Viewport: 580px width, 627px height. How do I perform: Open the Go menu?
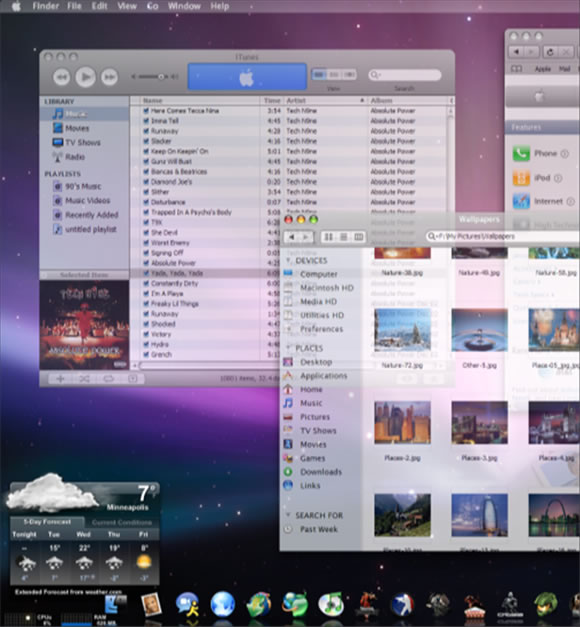152,6
